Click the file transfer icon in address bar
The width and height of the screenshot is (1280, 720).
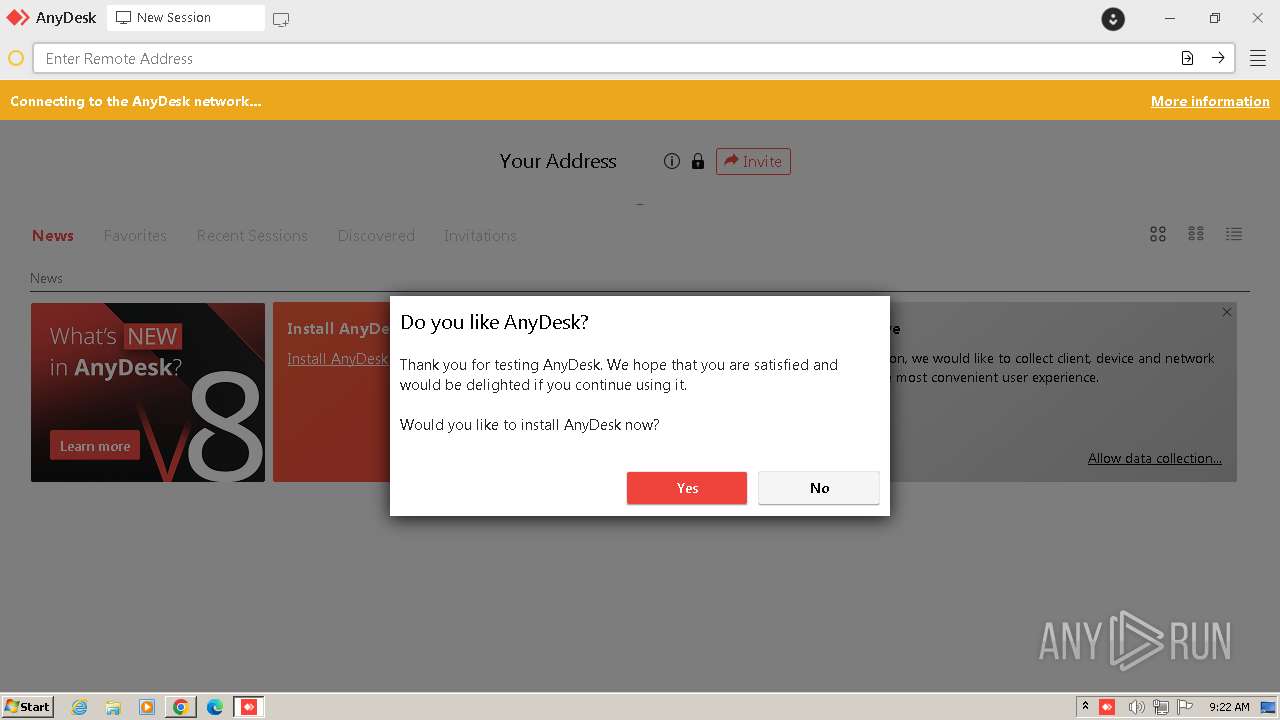pos(1187,58)
